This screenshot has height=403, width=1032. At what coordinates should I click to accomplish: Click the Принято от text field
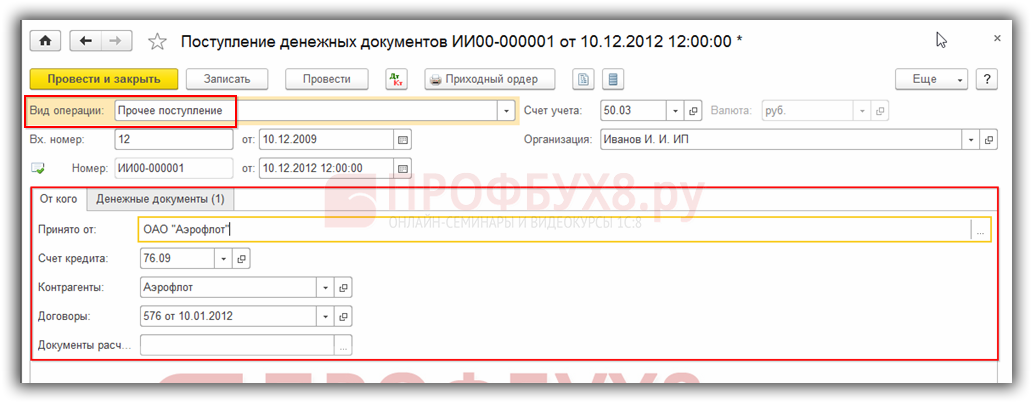[555, 230]
